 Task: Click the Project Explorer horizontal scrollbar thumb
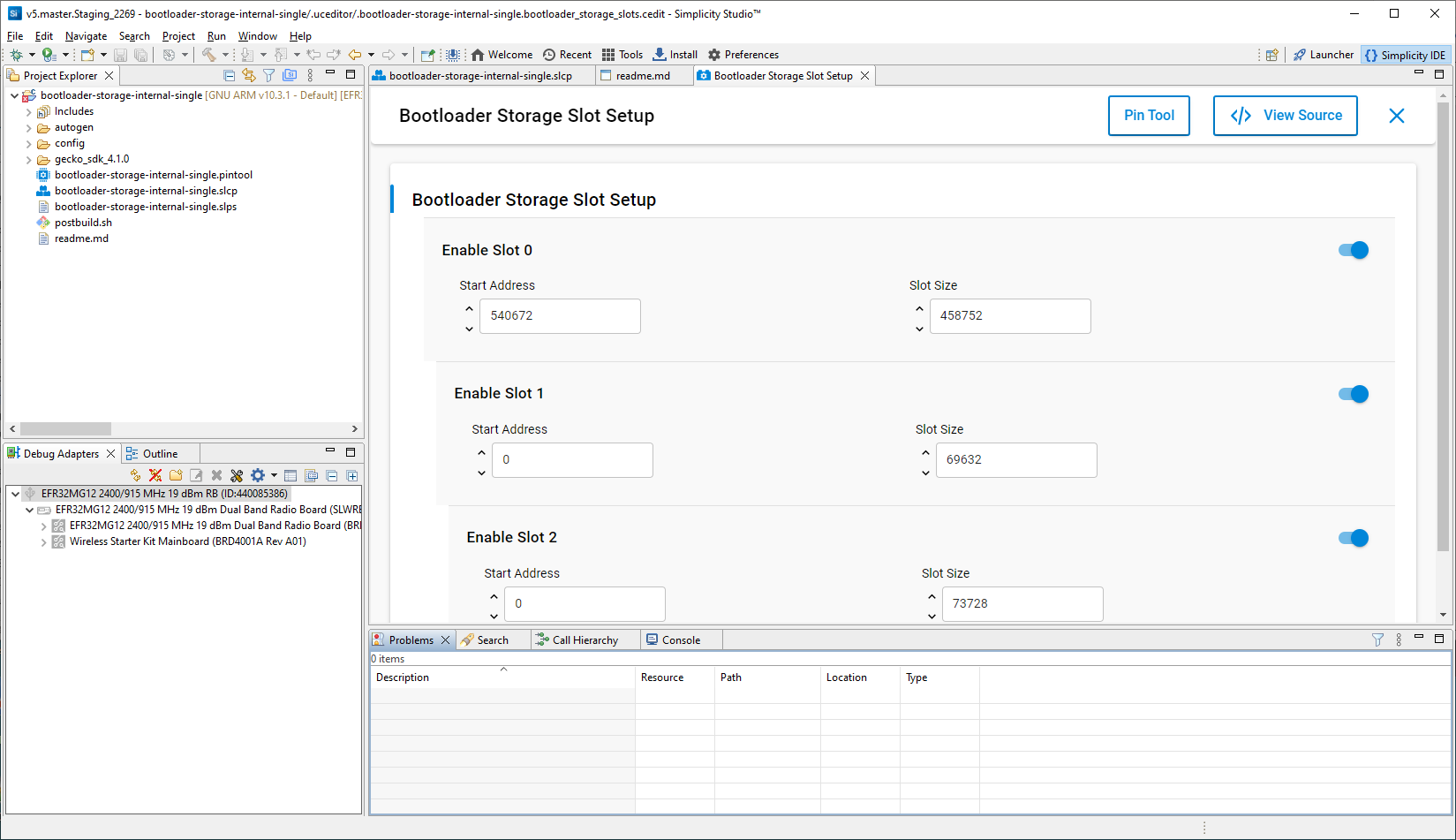tap(66, 429)
